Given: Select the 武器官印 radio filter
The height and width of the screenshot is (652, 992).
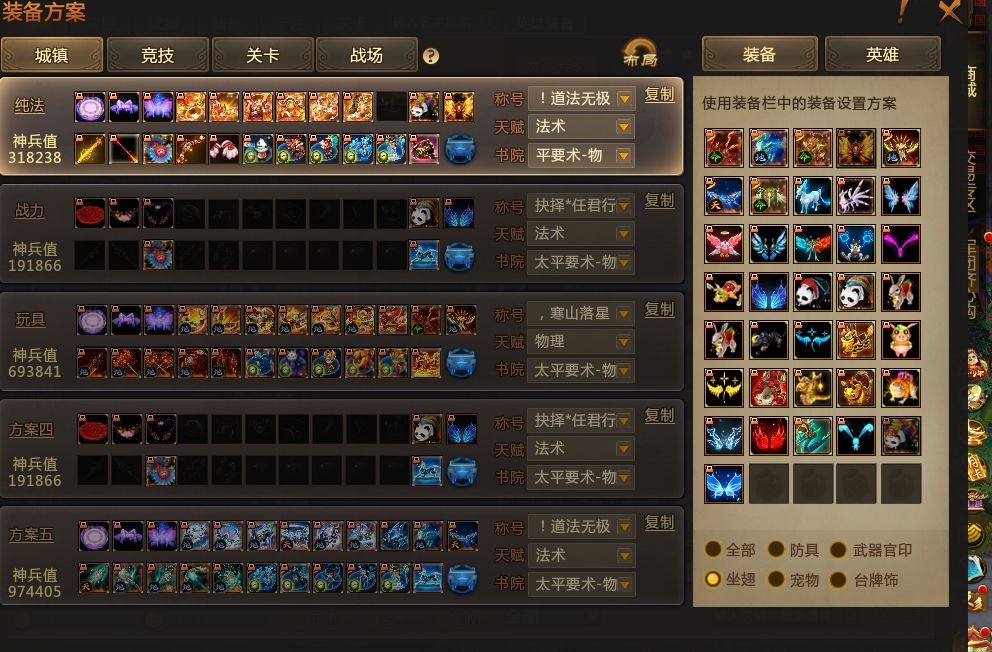Looking at the screenshot, I should coord(838,550).
